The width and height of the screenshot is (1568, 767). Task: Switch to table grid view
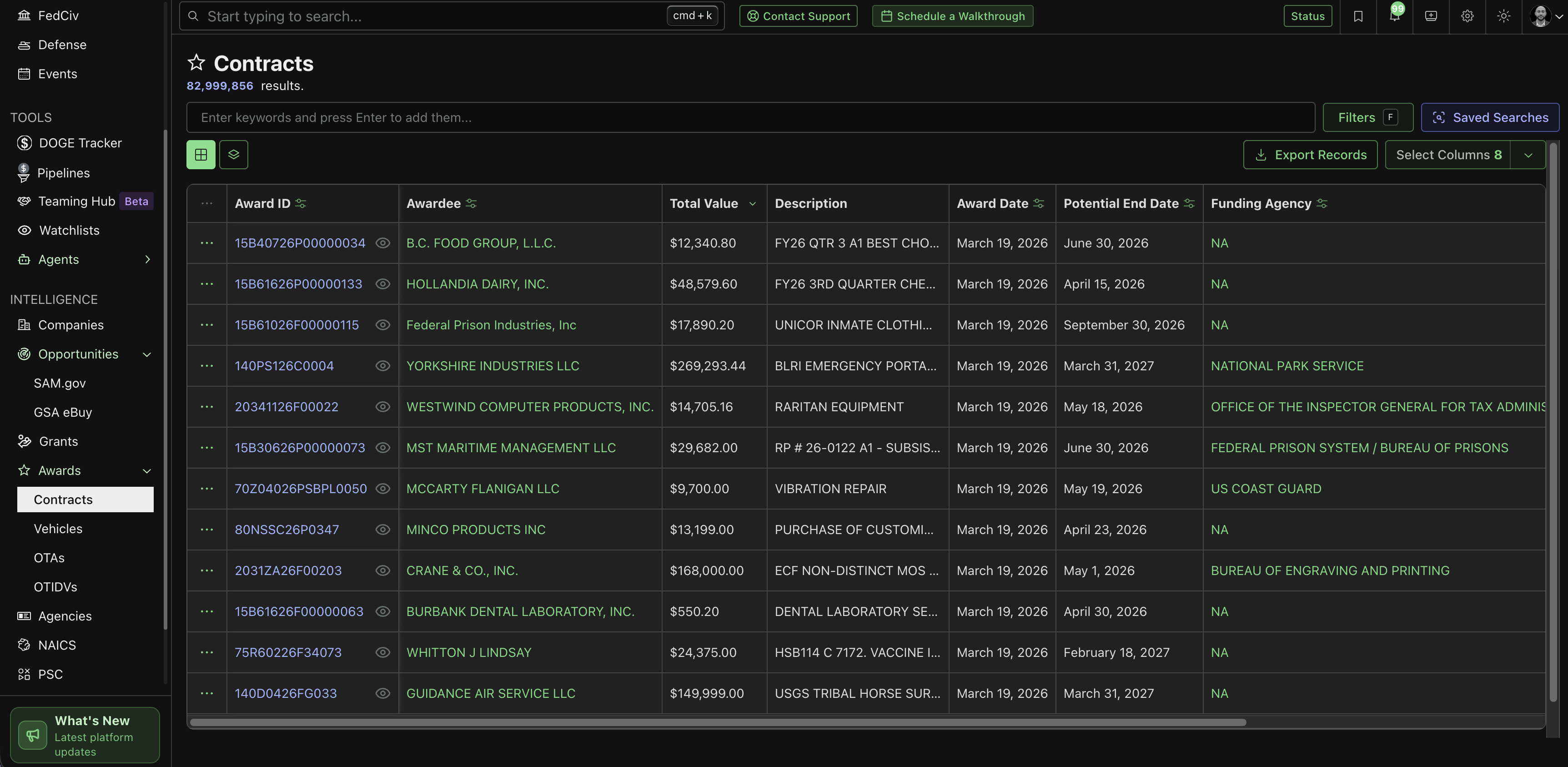[x=201, y=155]
